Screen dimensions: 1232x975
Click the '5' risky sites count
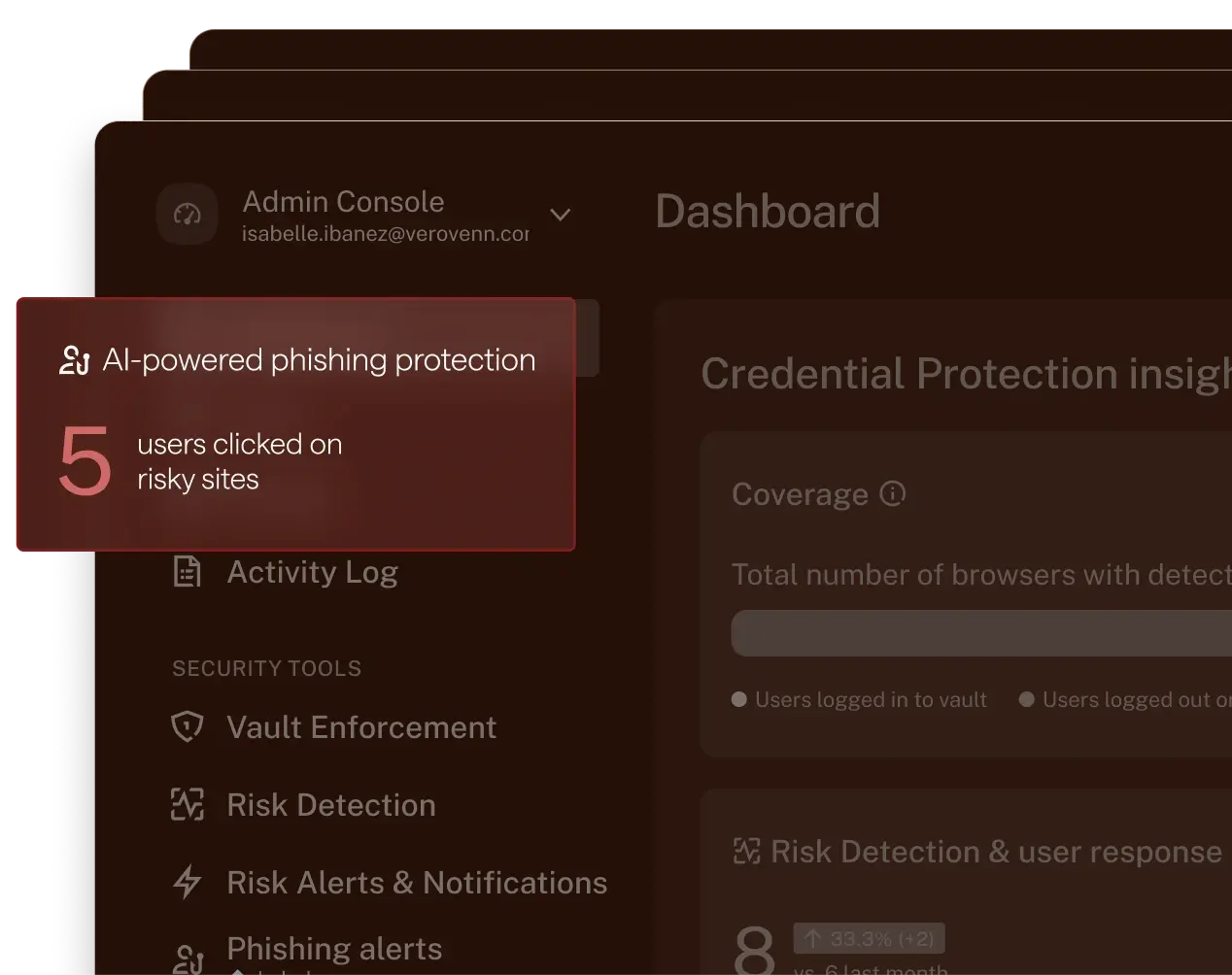[x=85, y=461]
